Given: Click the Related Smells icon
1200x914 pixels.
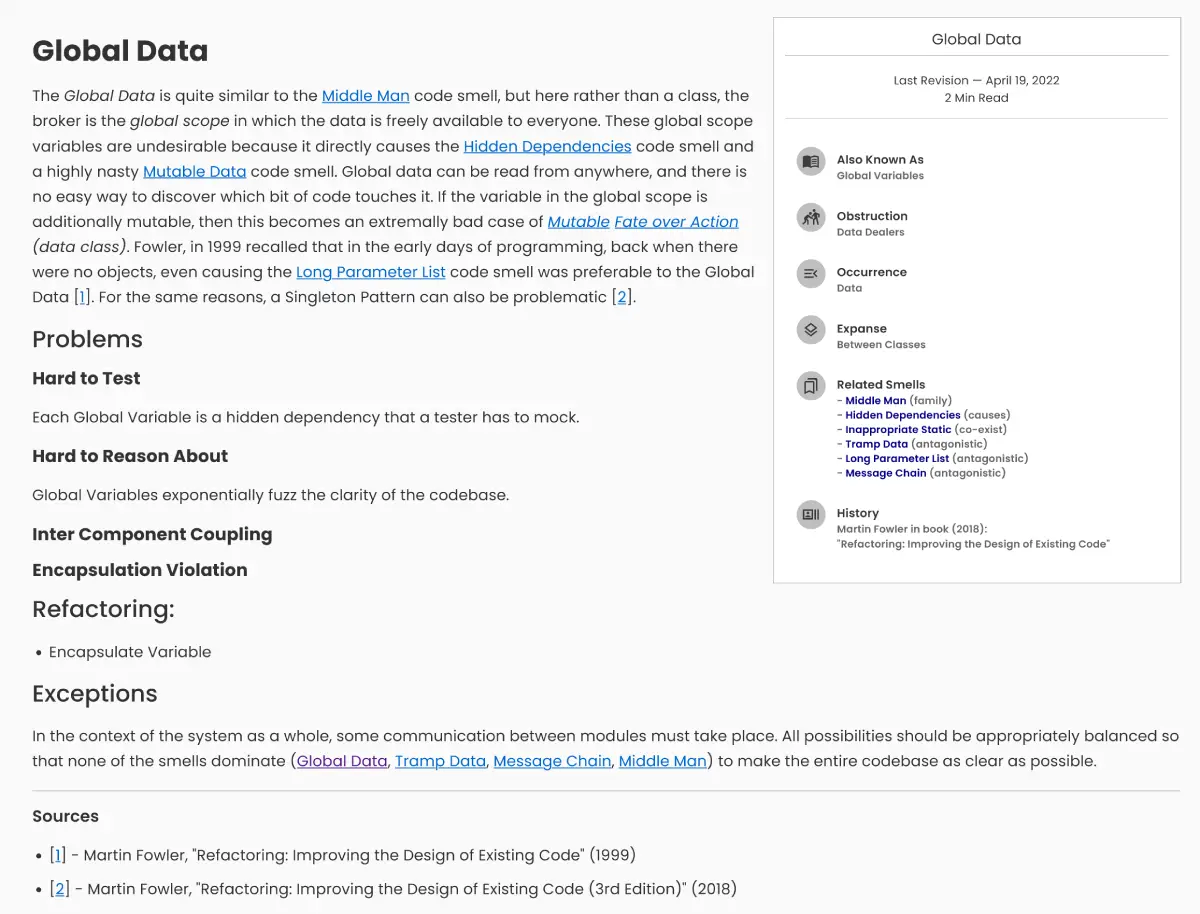Looking at the screenshot, I should [x=811, y=385].
